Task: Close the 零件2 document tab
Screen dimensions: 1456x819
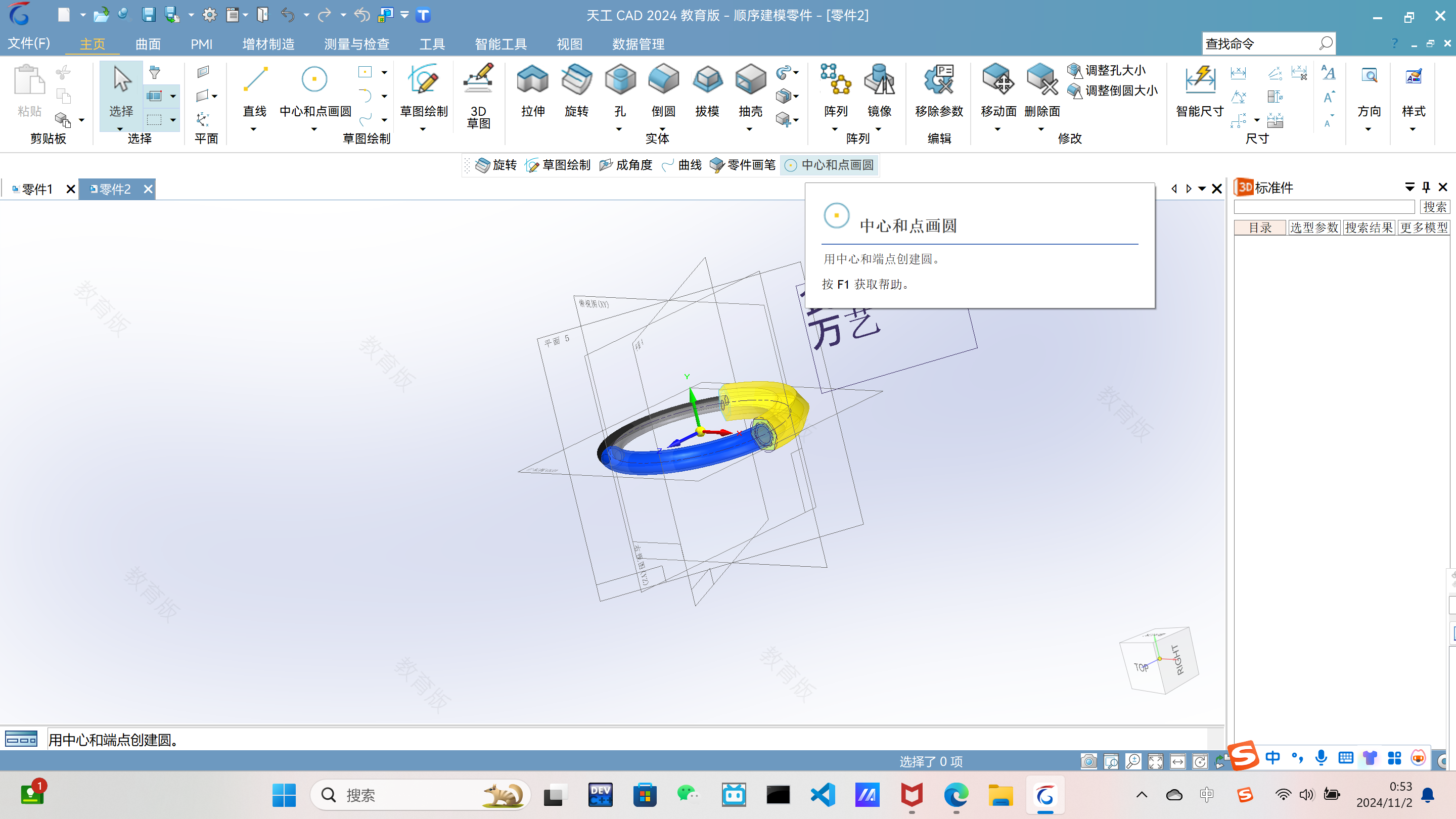Action: 148,189
